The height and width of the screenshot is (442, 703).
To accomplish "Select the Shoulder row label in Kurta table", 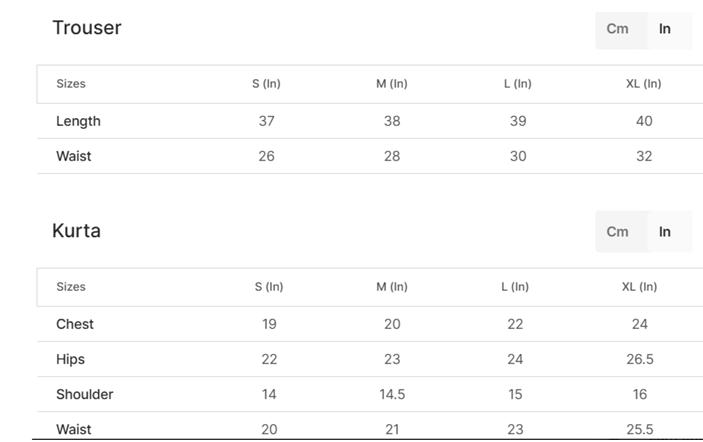I will pos(85,394).
